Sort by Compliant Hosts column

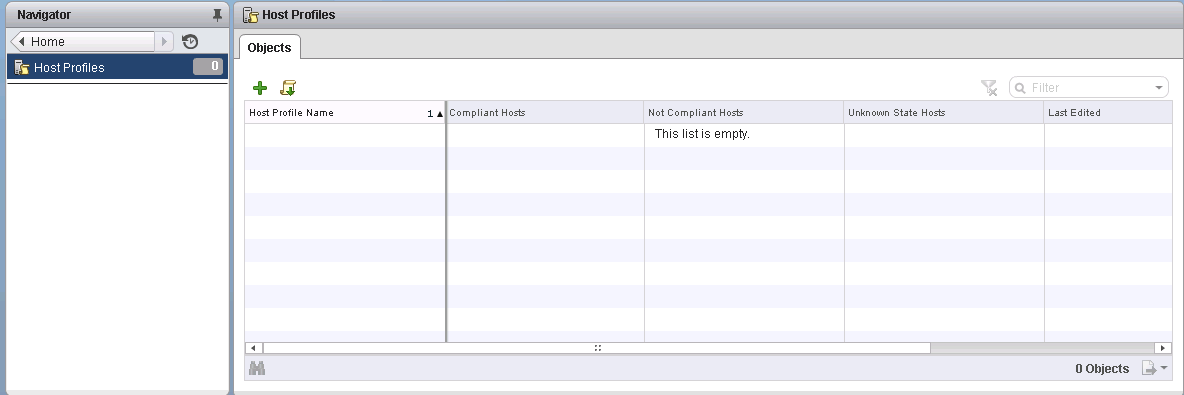tap(545, 113)
